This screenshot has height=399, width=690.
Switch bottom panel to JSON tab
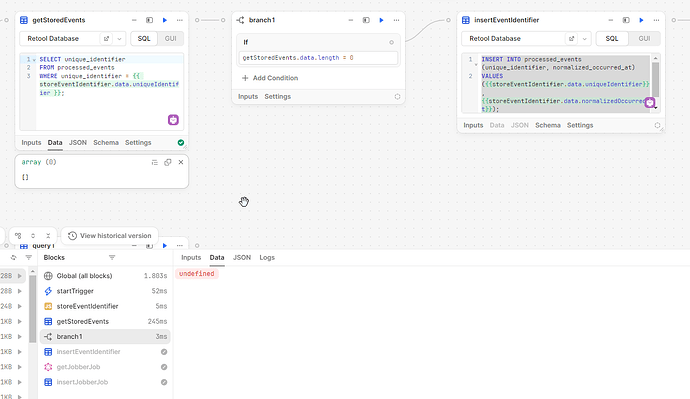click(x=242, y=258)
